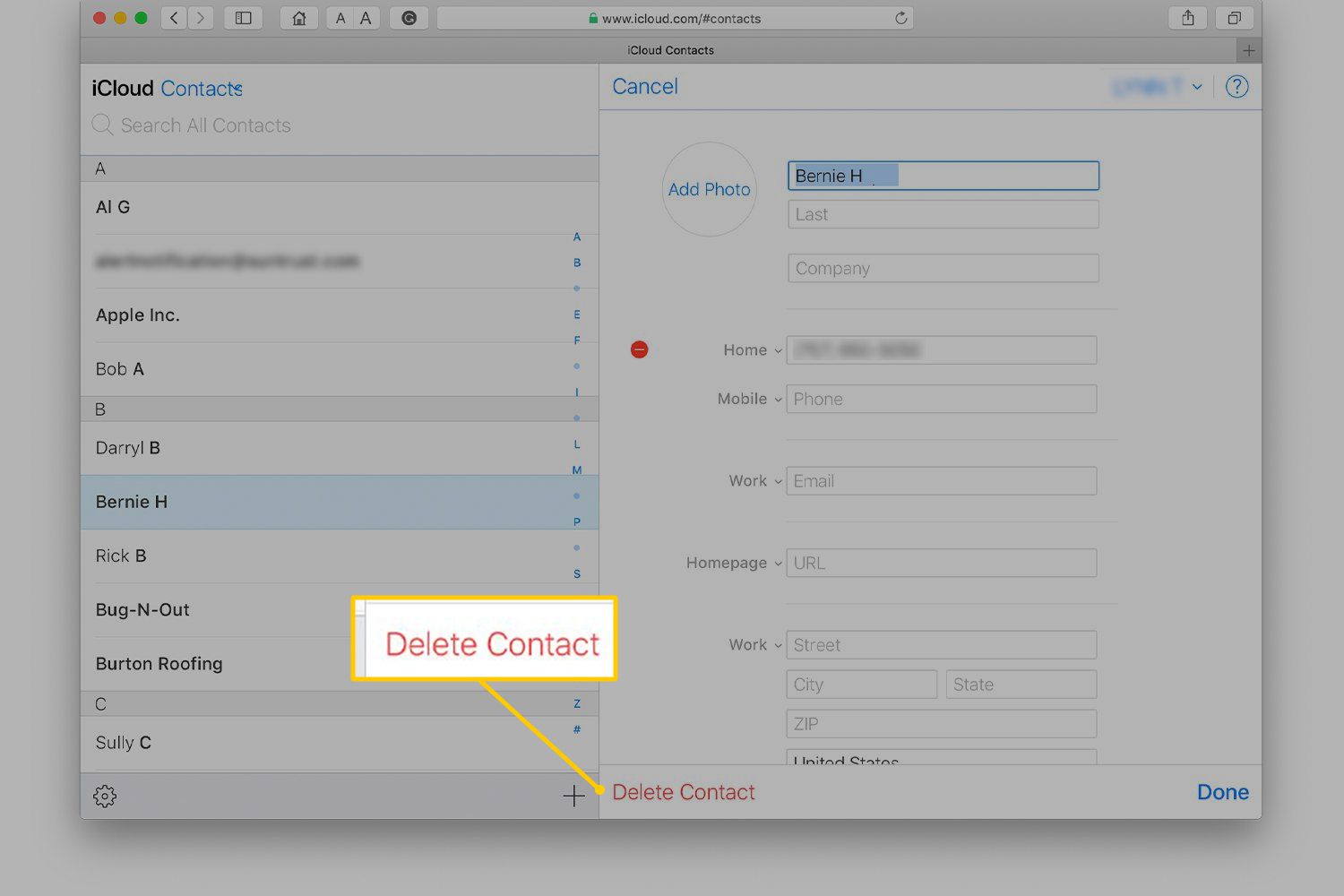1344x896 pixels.
Task: Click the Company field
Action: [943, 268]
